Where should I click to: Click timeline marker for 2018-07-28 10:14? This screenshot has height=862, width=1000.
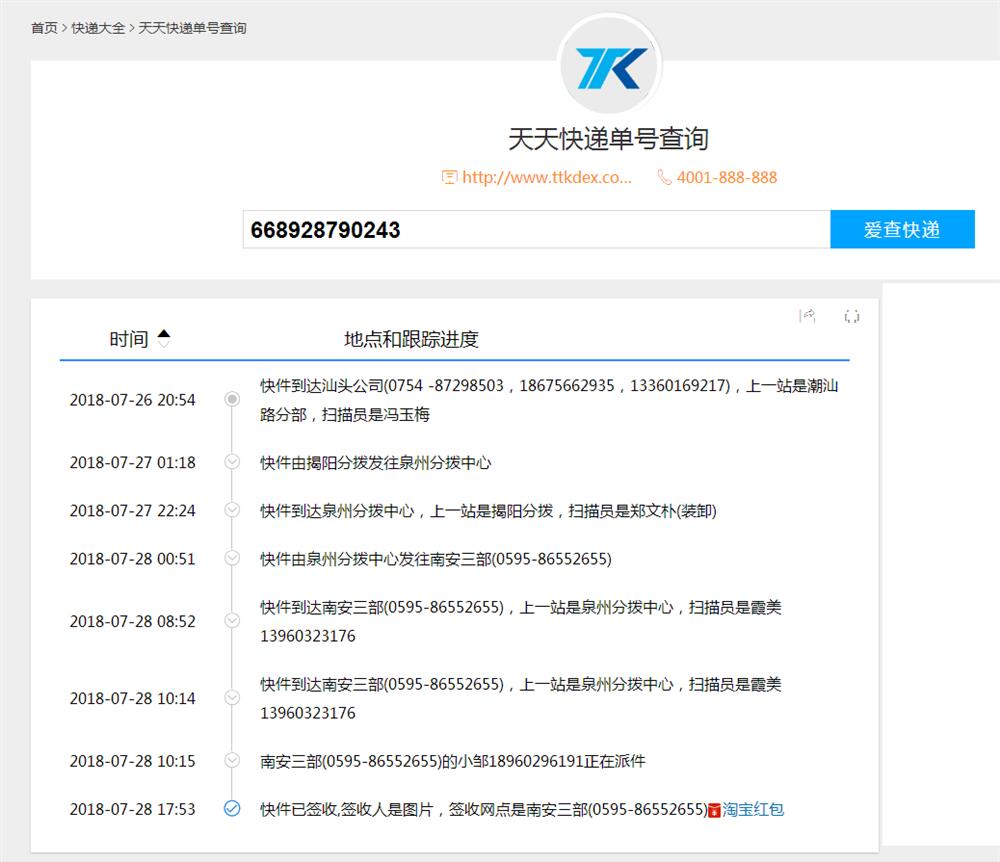tap(232, 698)
